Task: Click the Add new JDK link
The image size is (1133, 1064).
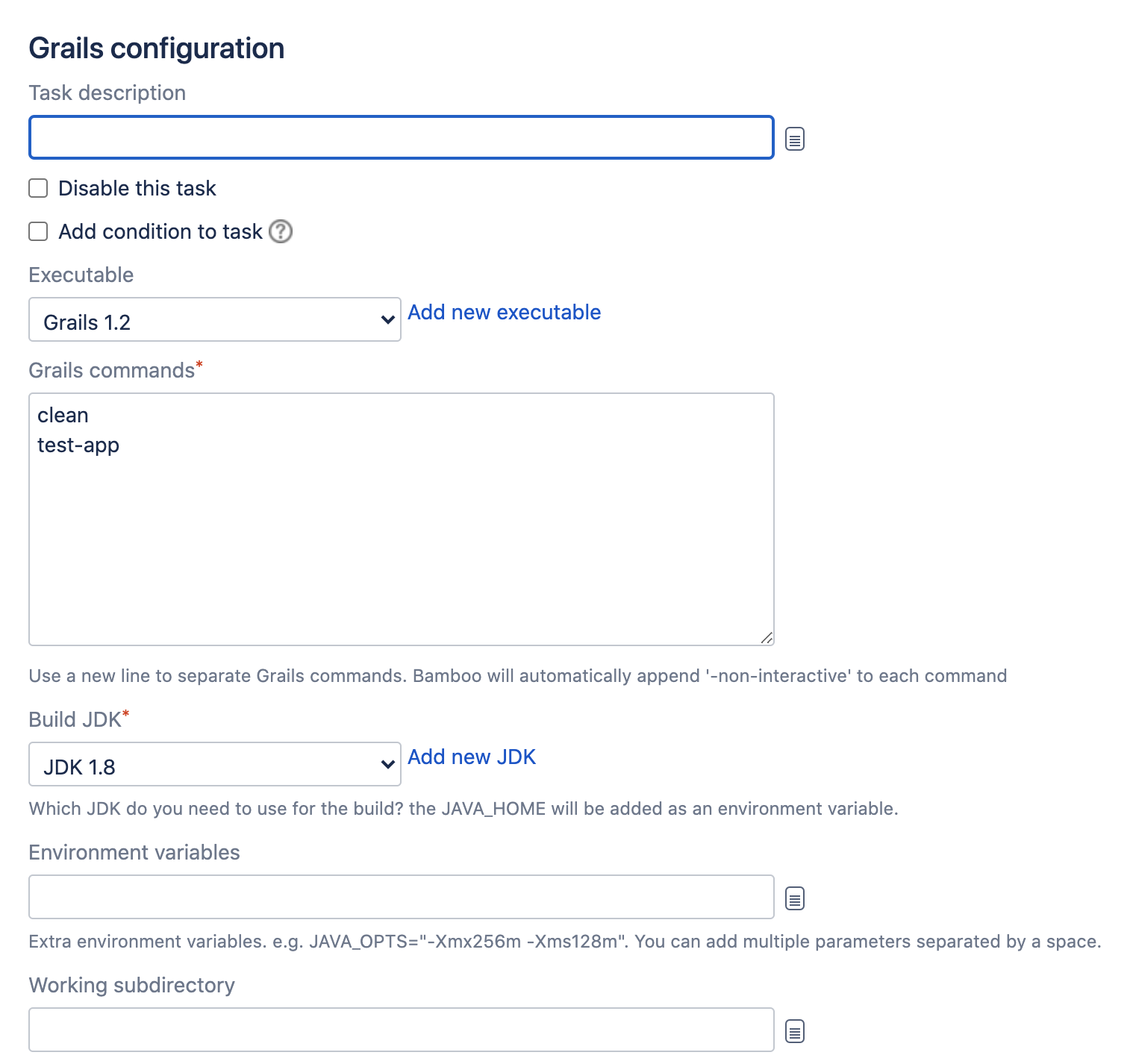Action: (472, 757)
